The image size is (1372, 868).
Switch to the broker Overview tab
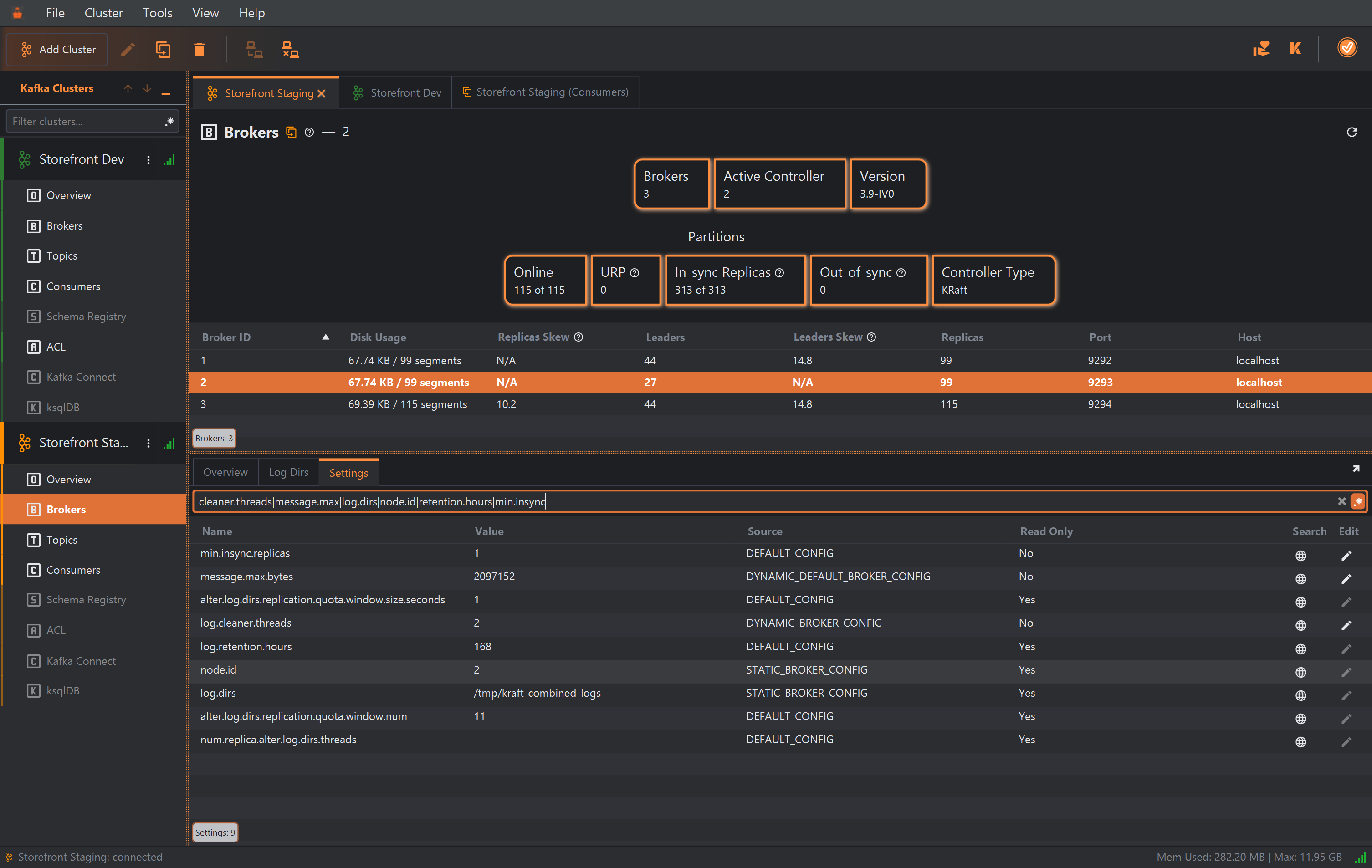click(225, 472)
